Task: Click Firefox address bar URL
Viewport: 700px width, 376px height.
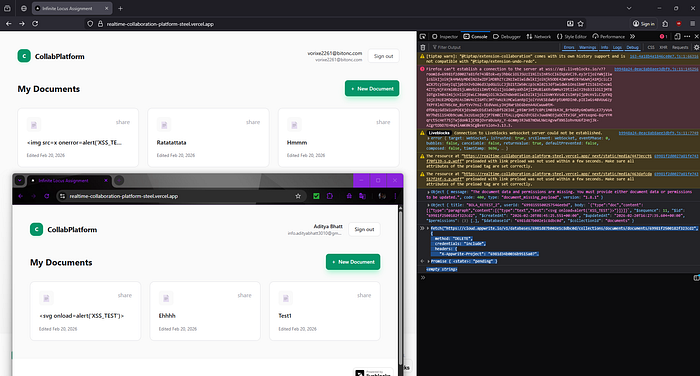Action: (x=160, y=24)
